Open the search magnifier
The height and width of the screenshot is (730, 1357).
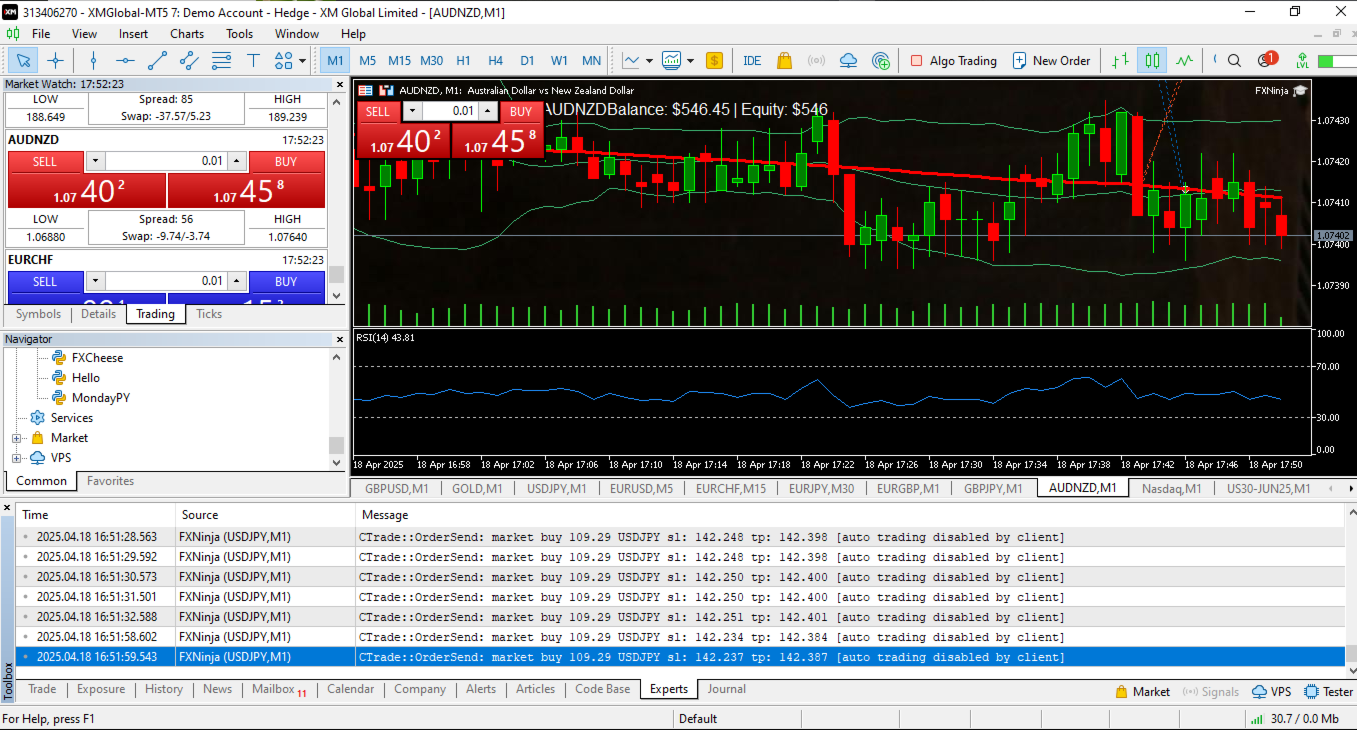click(1234, 60)
